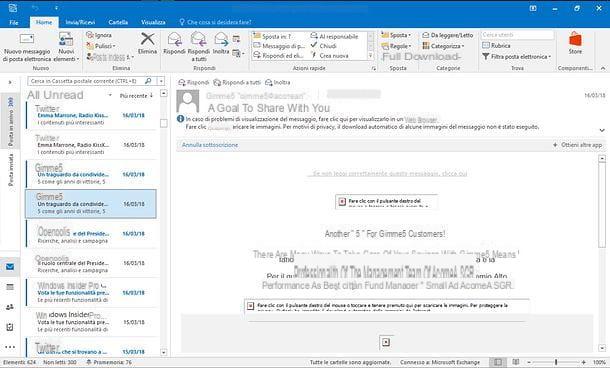The image size is (610, 368).
Task: Click Rispondi a tutti in reading pane
Action: [237, 82]
